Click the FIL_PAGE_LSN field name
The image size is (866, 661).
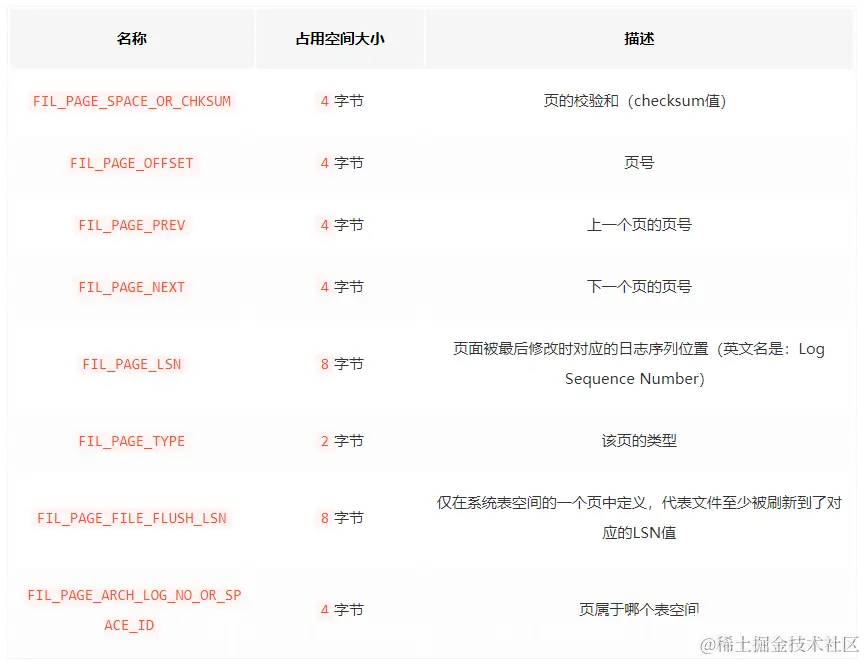point(131,364)
